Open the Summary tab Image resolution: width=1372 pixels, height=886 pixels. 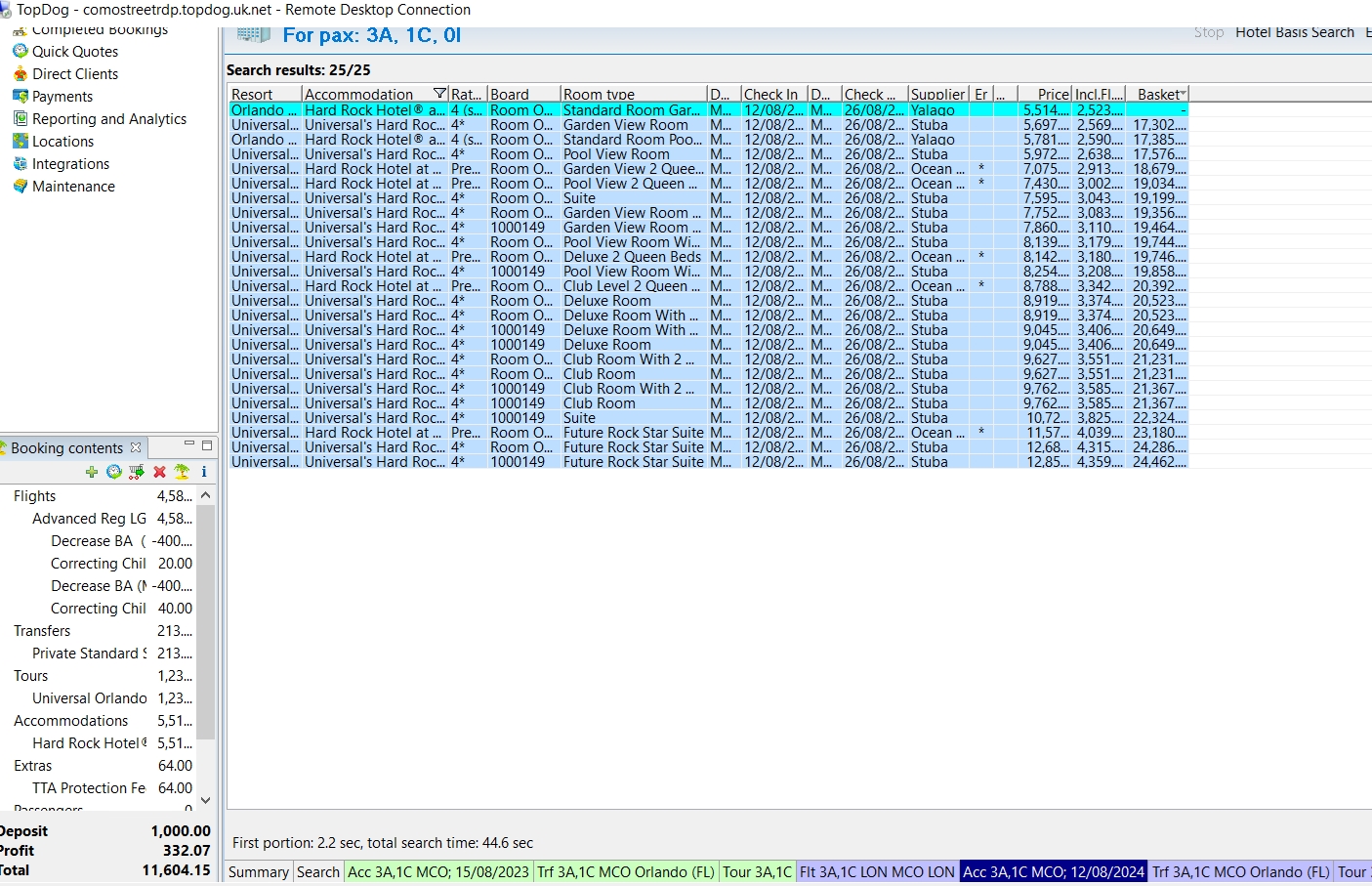click(259, 872)
